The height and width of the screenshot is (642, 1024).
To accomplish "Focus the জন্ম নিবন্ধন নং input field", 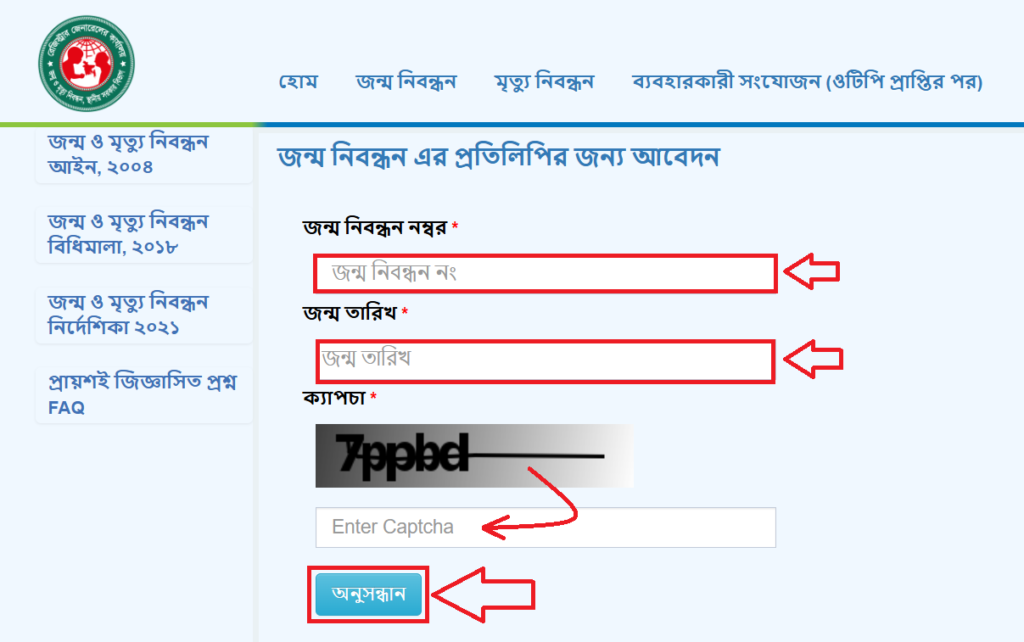I will click(545, 273).
